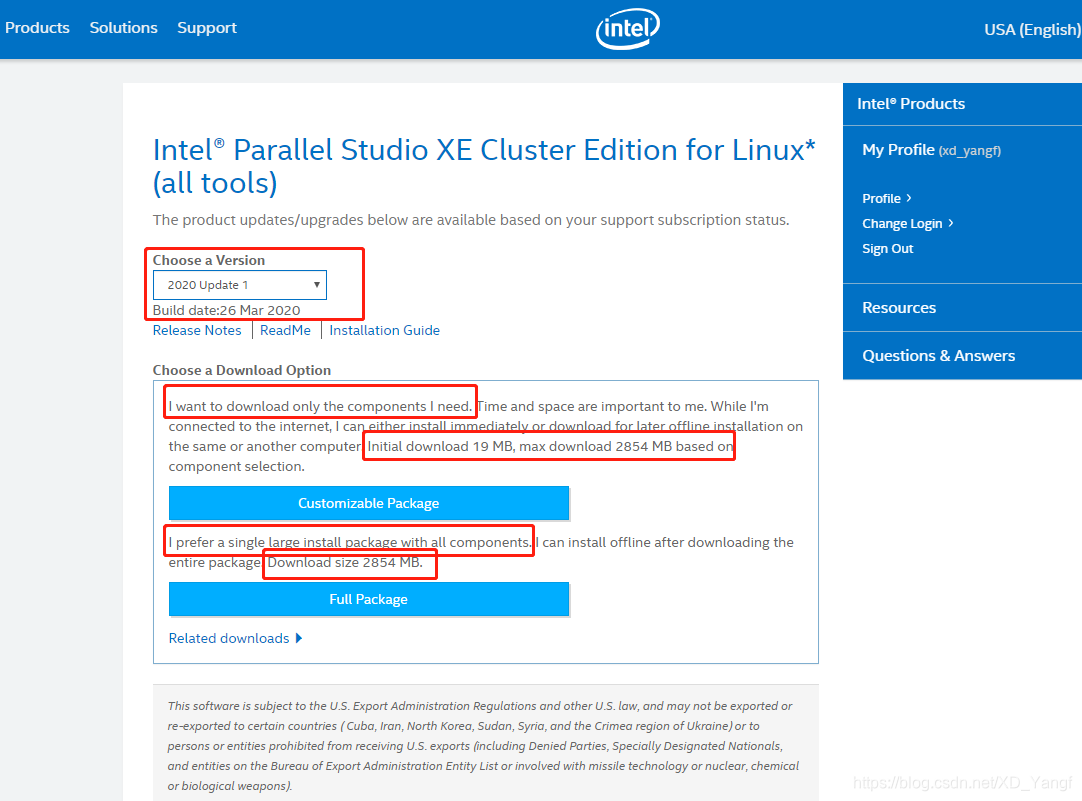Open the Solutions menu
The width and height of the screenshot is (1082, 801).
(x=124, y=28)
